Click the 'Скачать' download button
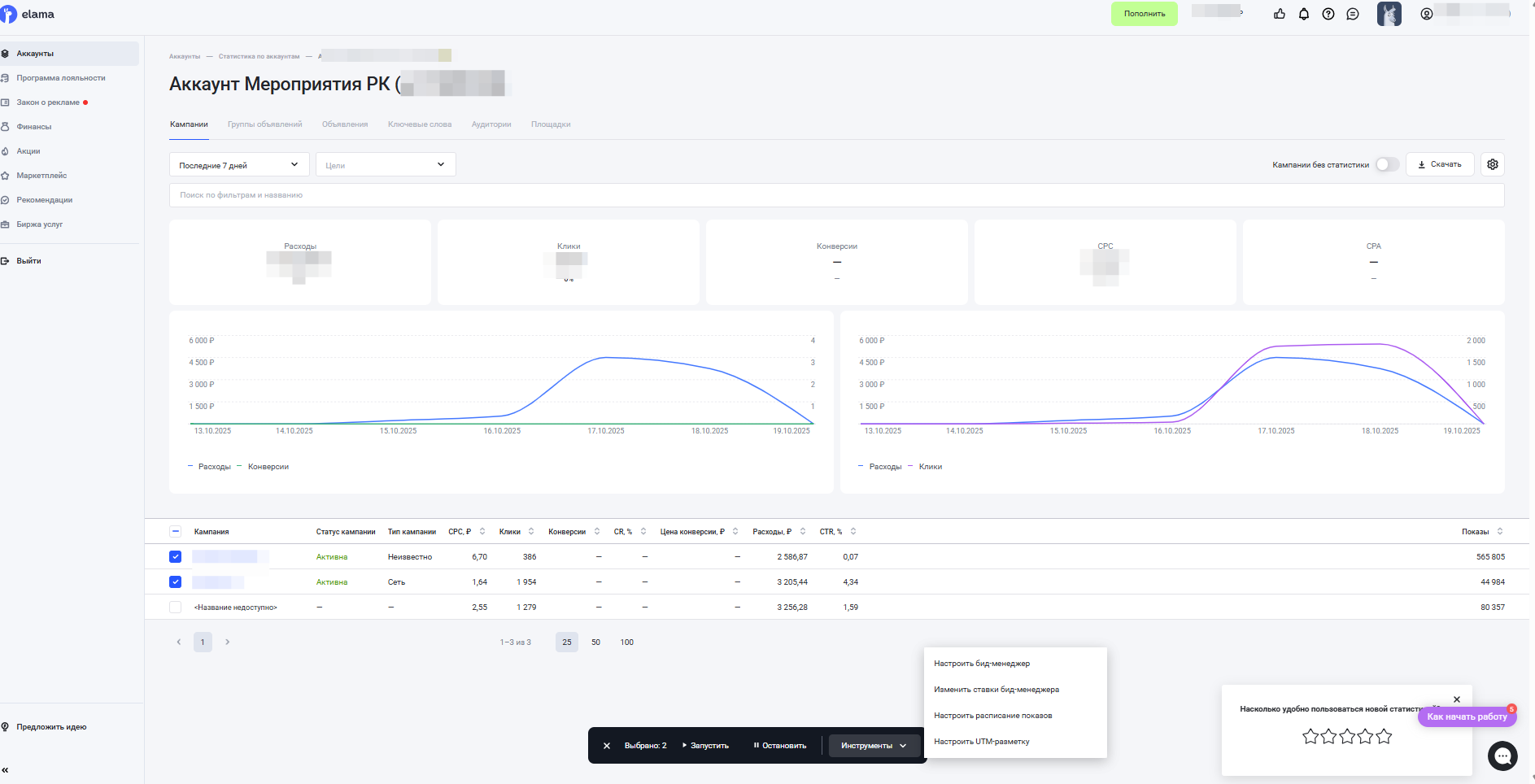 [x=1440, y=164]
